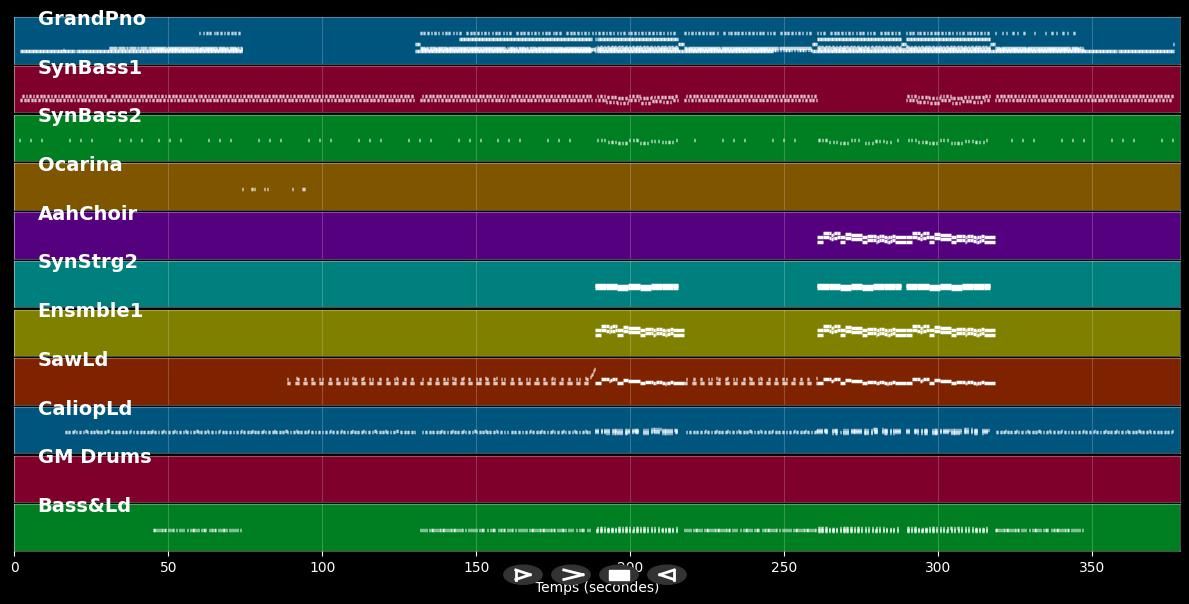Expand the SynStrg2 track lane
The height and width of the screenshot is (604, 1189).
pyautogui.click(x=87, y=261)
